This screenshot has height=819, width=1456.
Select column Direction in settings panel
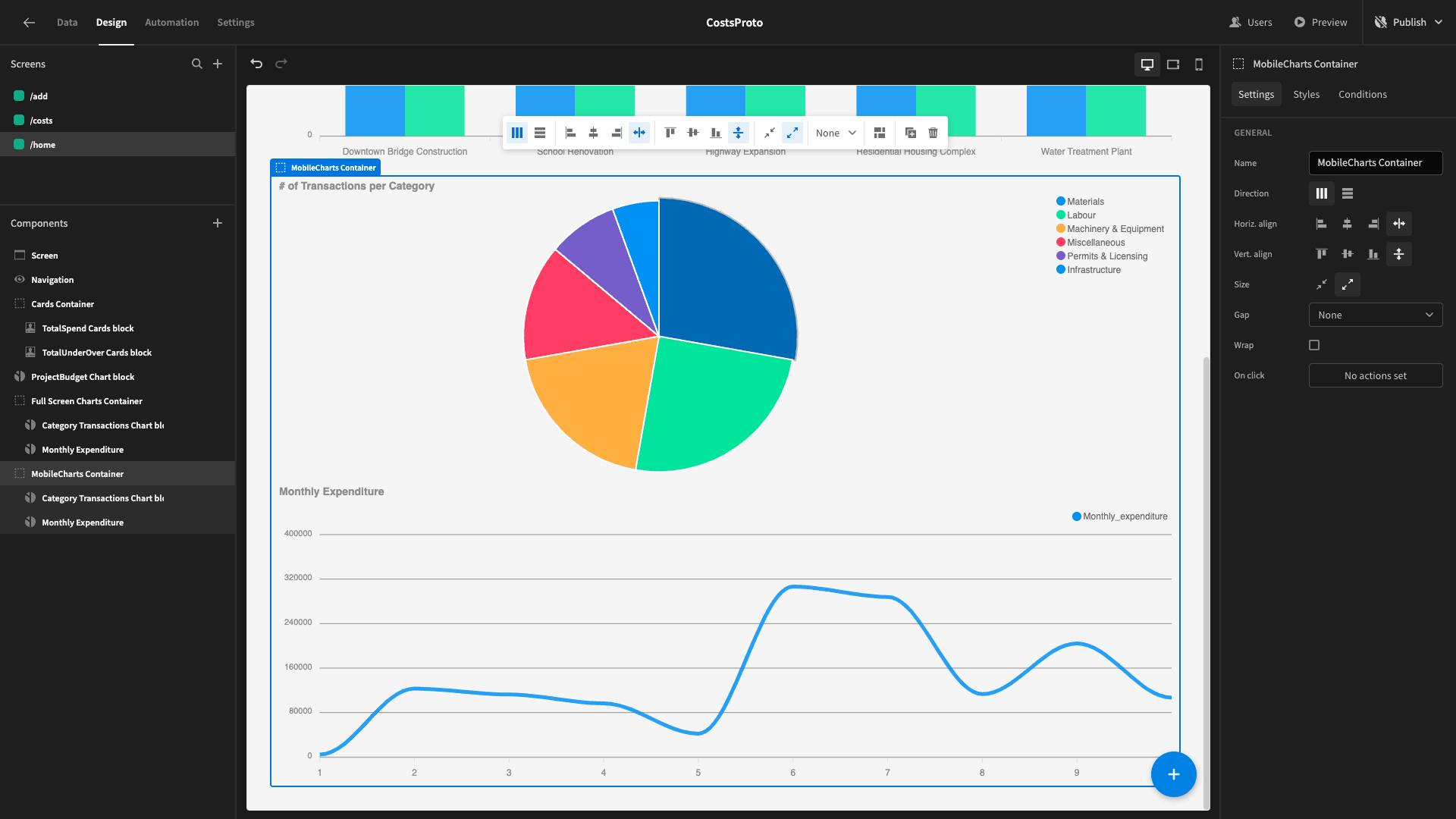1322,193
